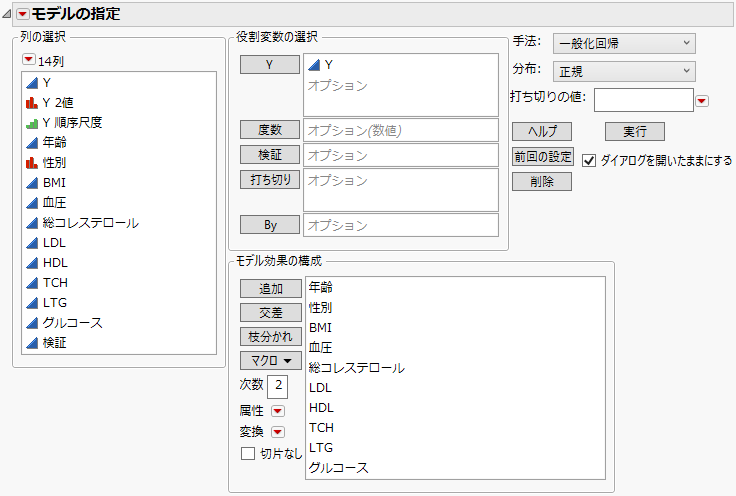736x496 pixels.
Task: Click the 実行 button
Action: click(634, 131)
